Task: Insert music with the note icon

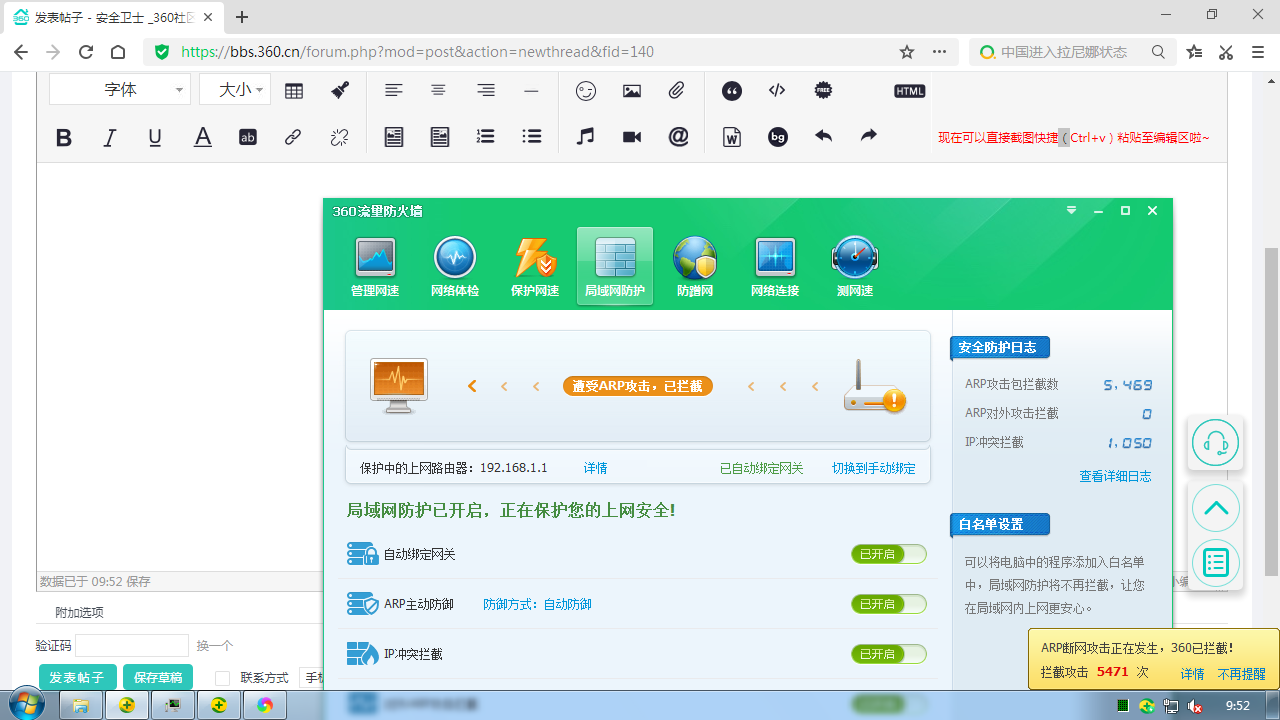Action: click(x=586, y=138)
